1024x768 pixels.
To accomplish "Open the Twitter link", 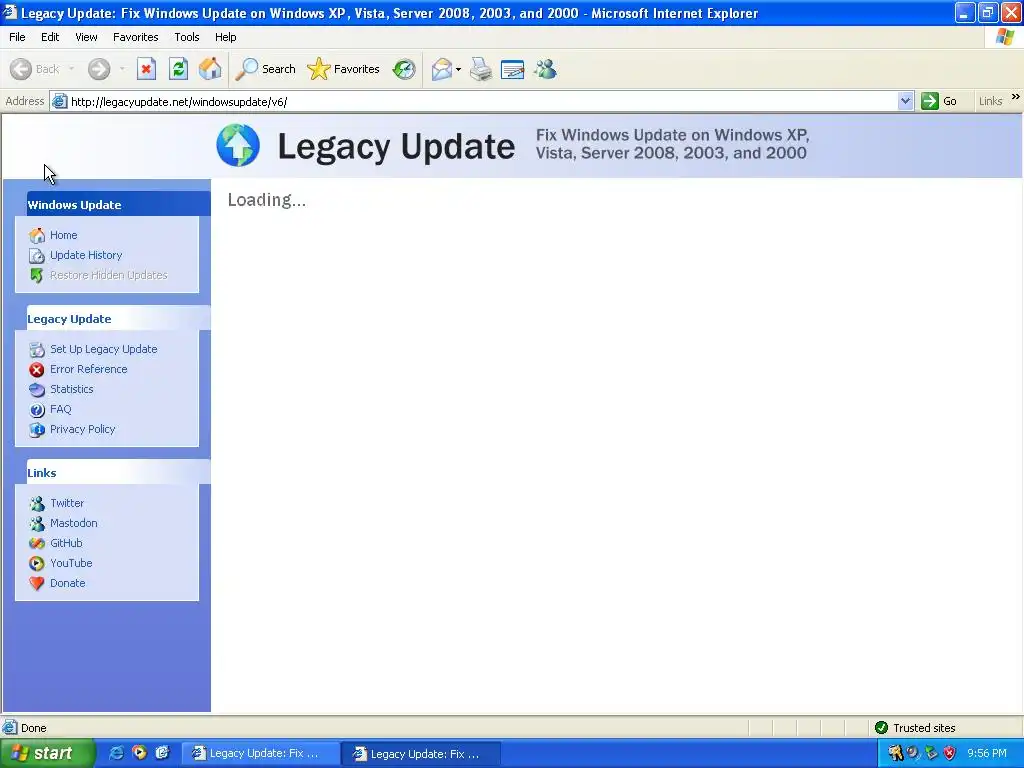I will click(x=67, y=504).
